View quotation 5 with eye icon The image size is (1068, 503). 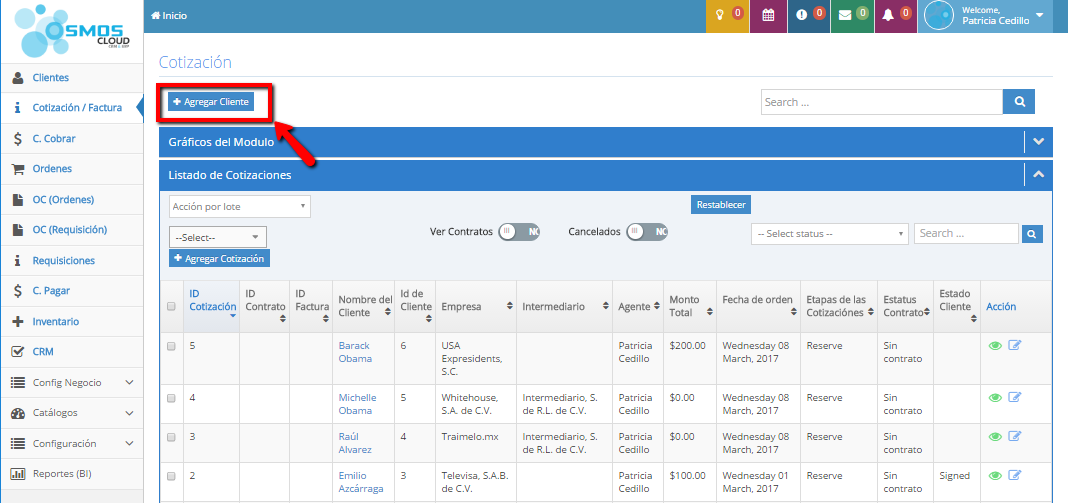pos(995,346)
